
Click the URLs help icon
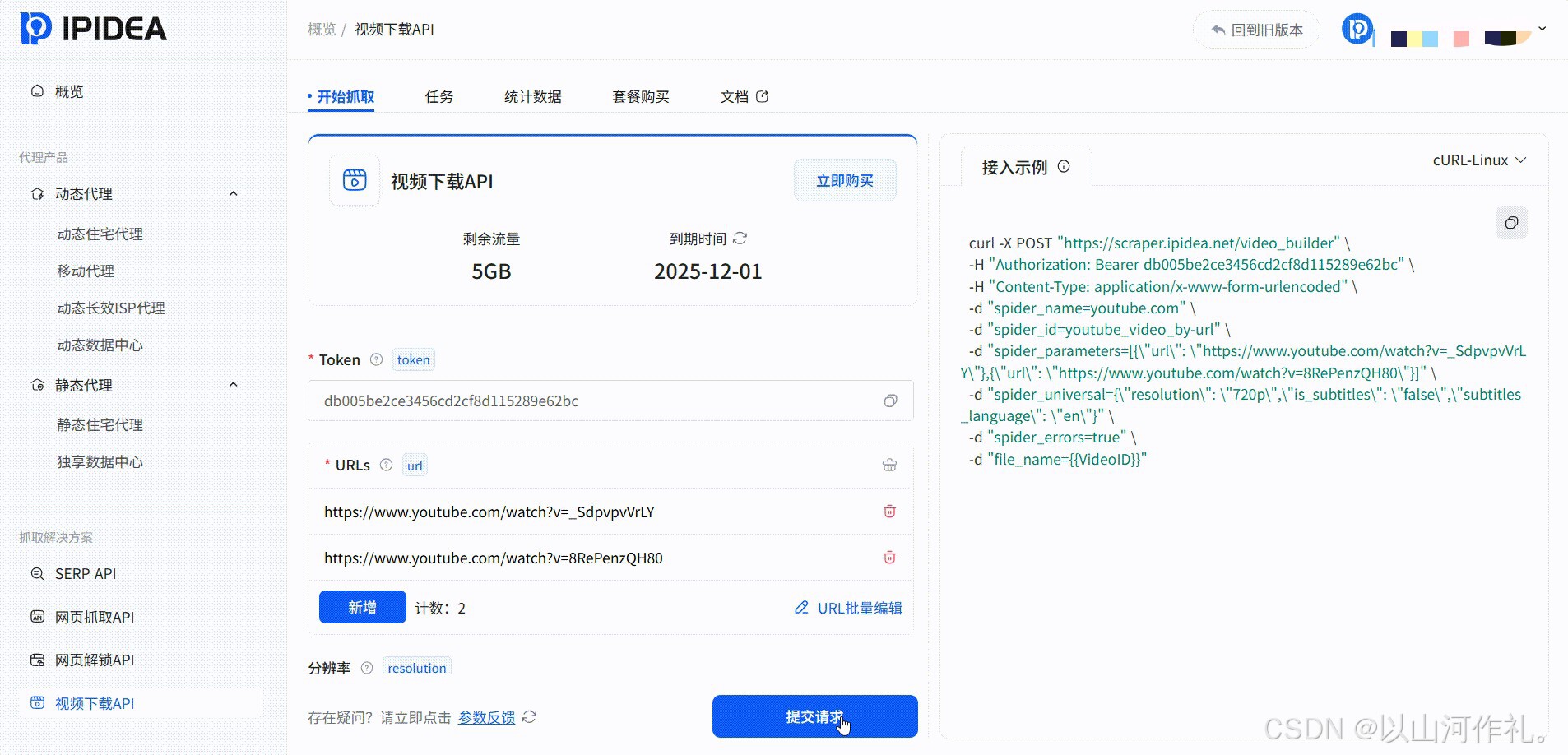(387, 465)
